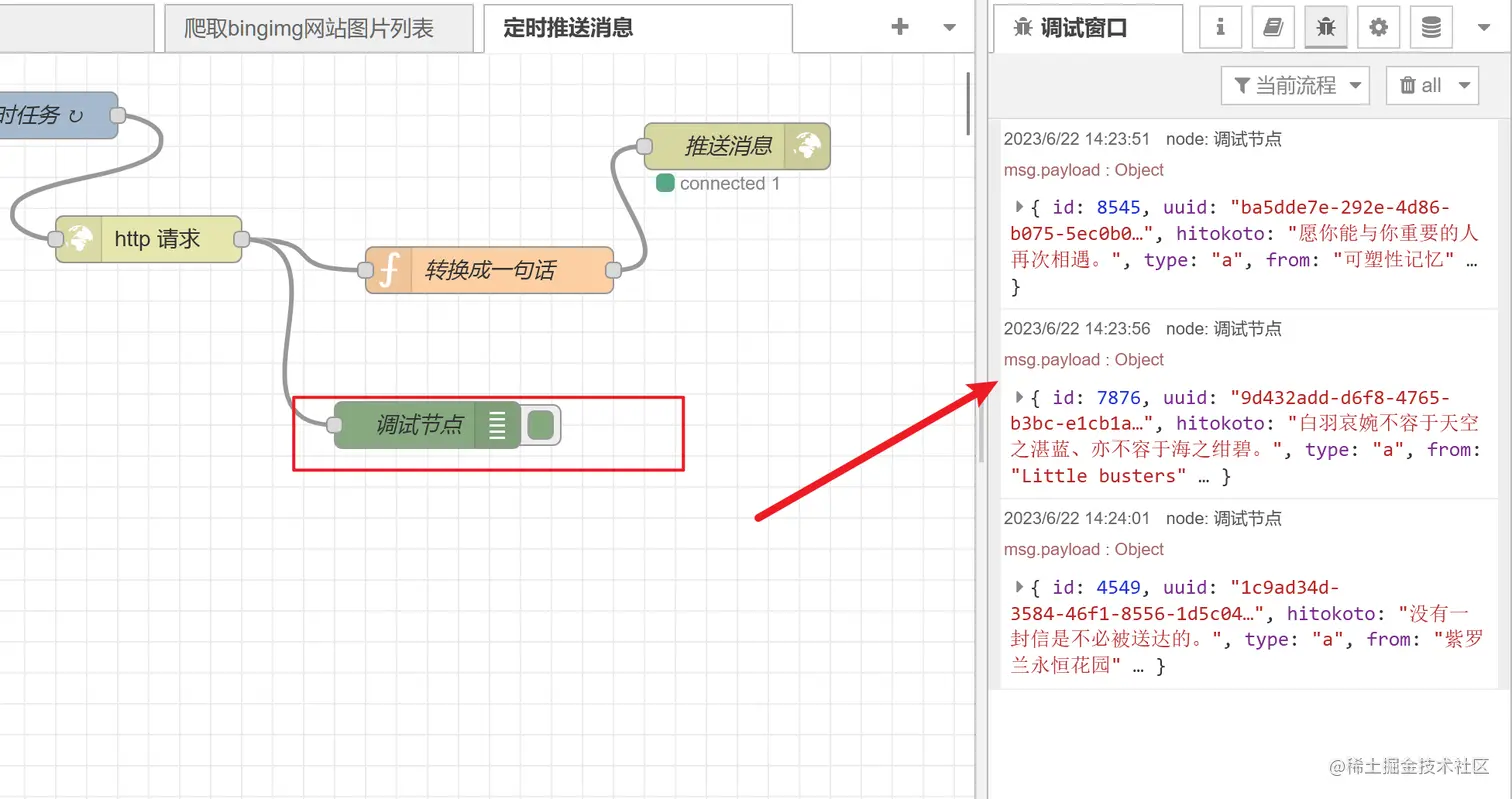
Task: Expand the id 4549 payload object
Action: 1019,587
